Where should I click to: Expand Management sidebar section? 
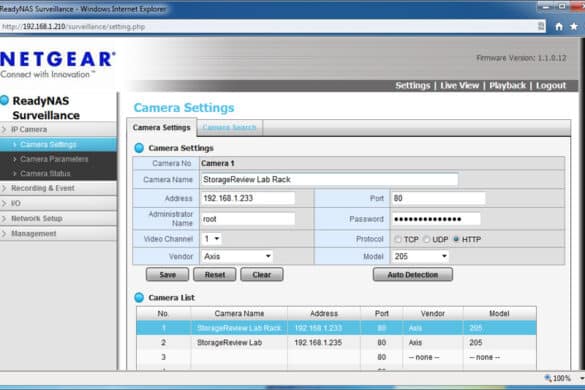[59, 234]
